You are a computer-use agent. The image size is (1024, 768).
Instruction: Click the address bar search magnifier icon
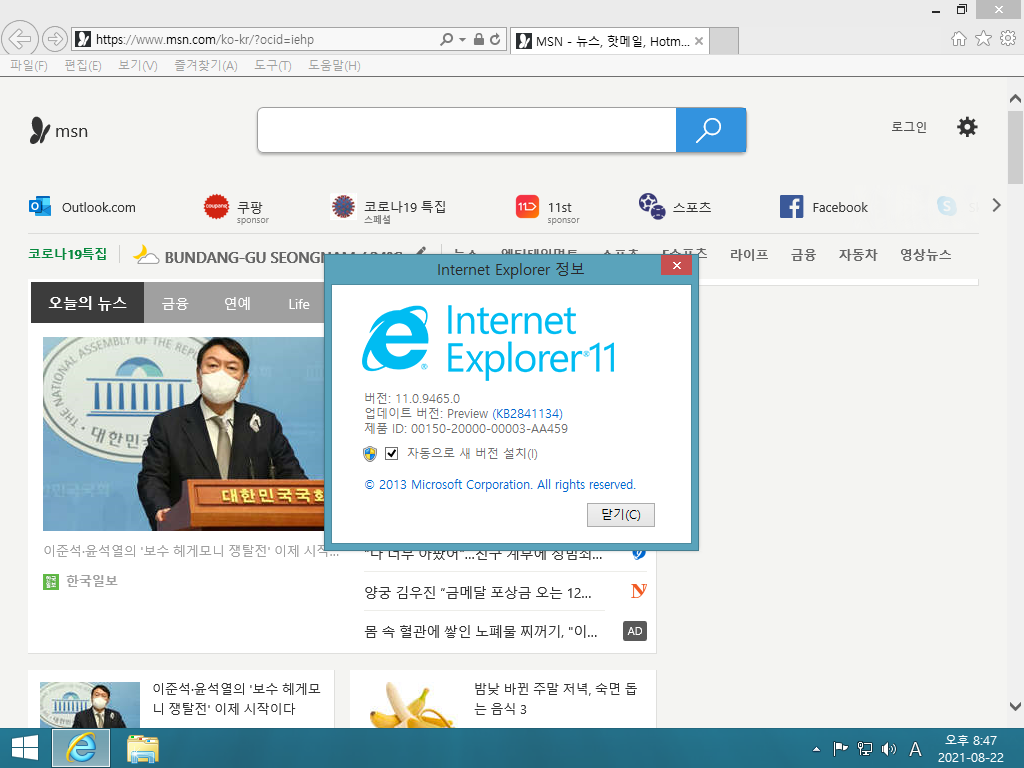(x=447, y=39)
